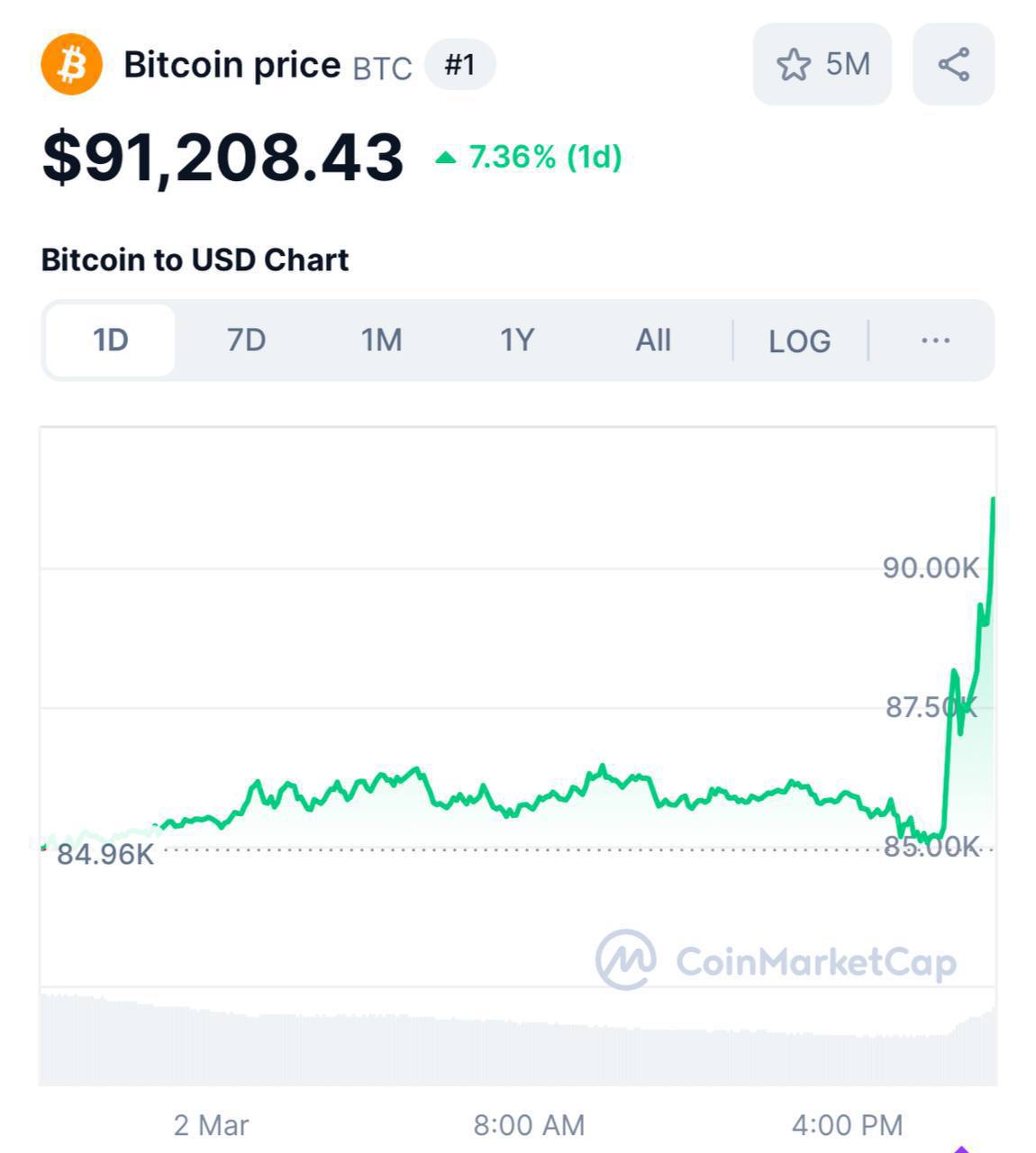Show the All time chart range
This screenshot has height=1153, width=1036.
pos(653,340)
